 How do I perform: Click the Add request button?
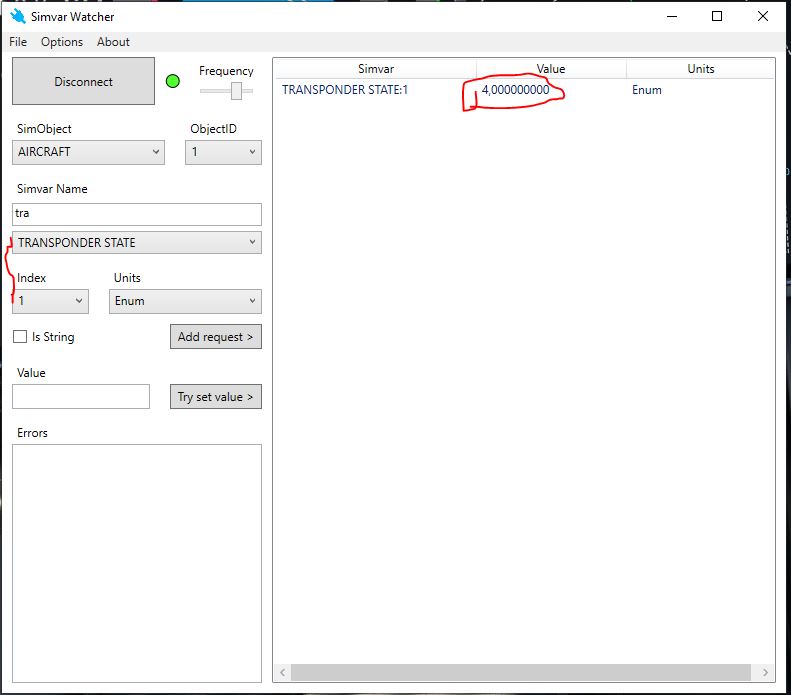[x=215, y=337]
